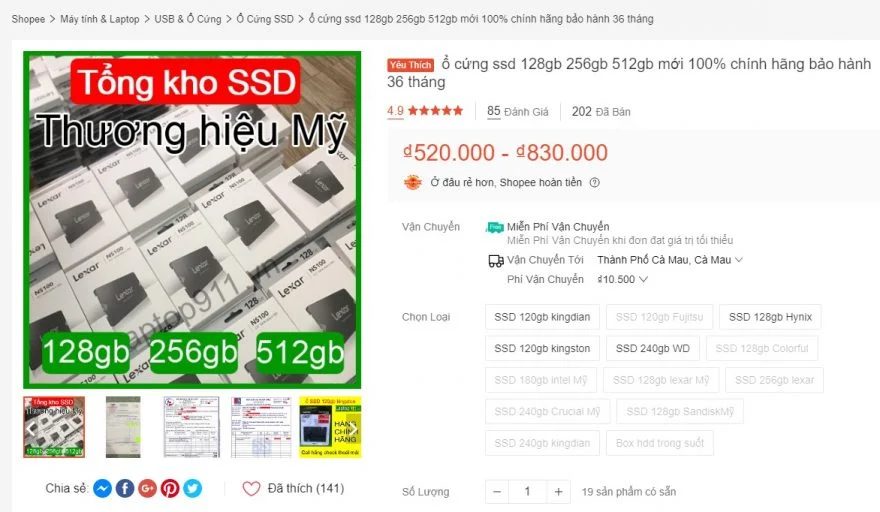Open the refund policy help question mark
Screen dimensions: 880x512
tap(594, 182)
